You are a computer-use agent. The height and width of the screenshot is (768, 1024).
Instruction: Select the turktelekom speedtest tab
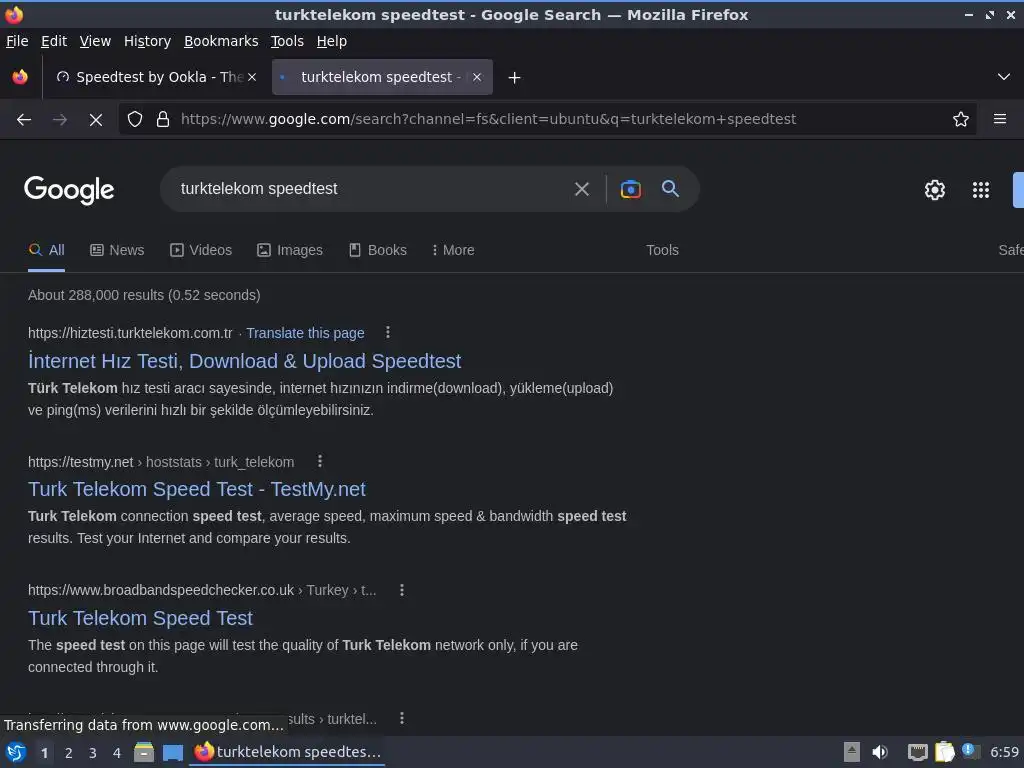click(x=382, y=77)
